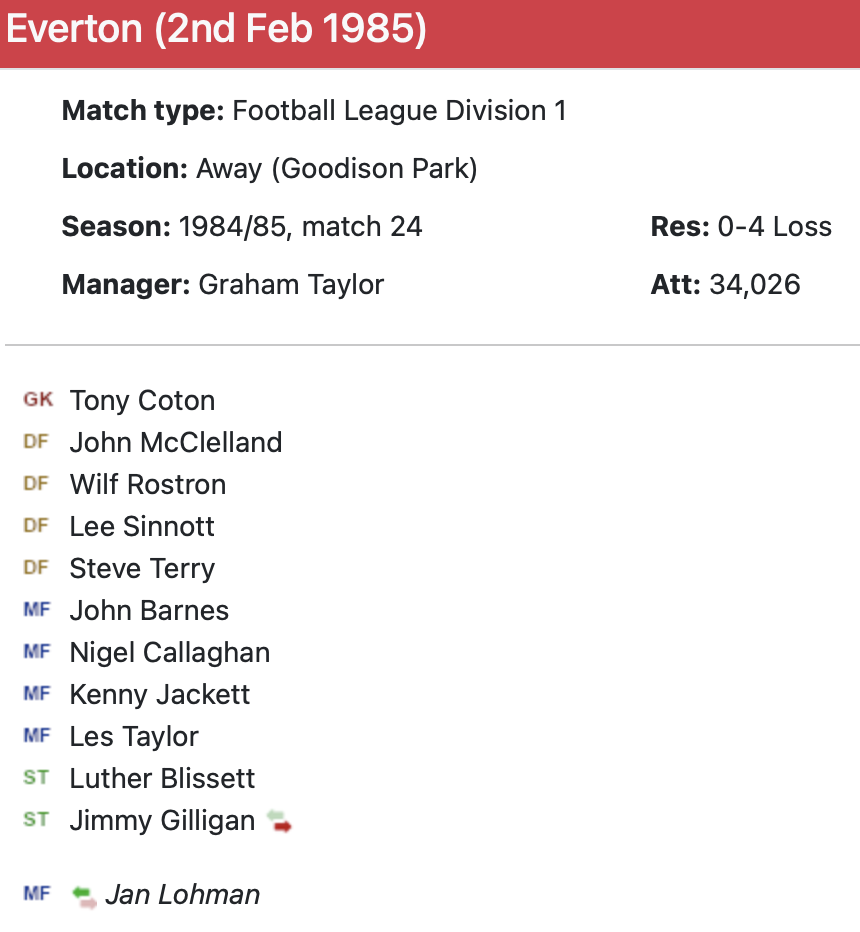
Task: Open substitute Jan Lohman's profile
Action: (x=182, y=894)
